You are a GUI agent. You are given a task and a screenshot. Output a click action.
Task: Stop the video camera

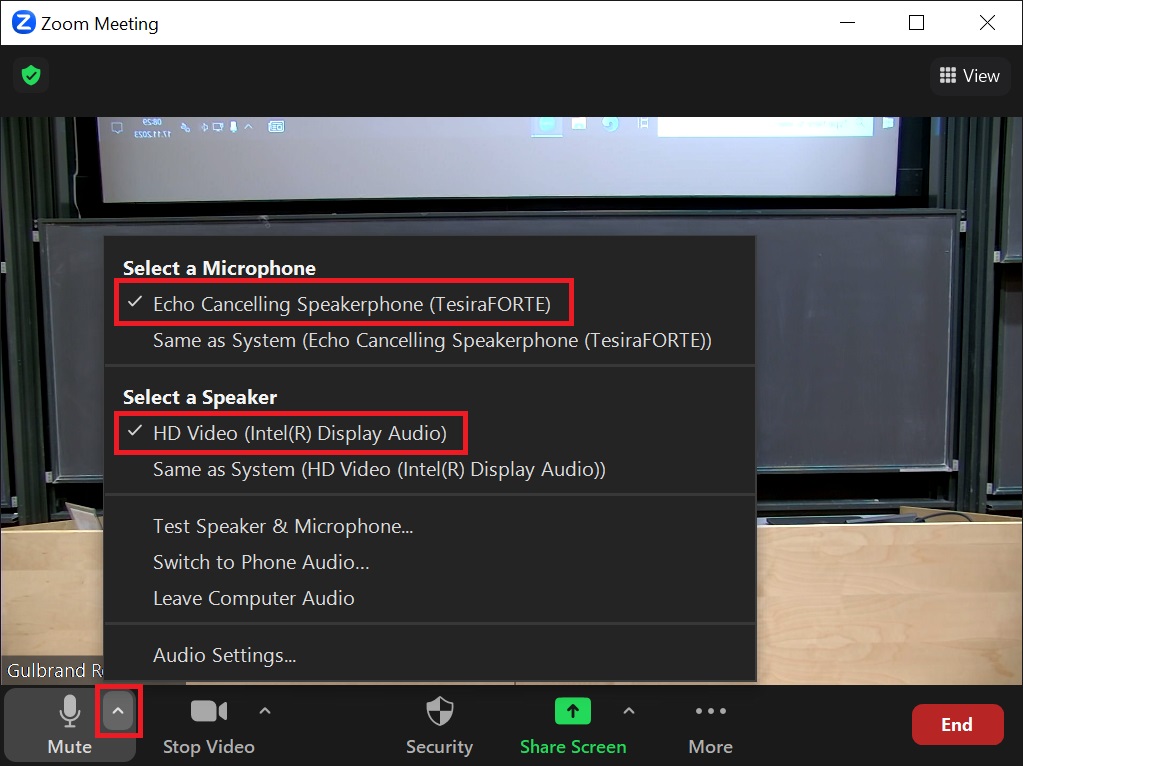pyautogui.click(x=209, y=725)
